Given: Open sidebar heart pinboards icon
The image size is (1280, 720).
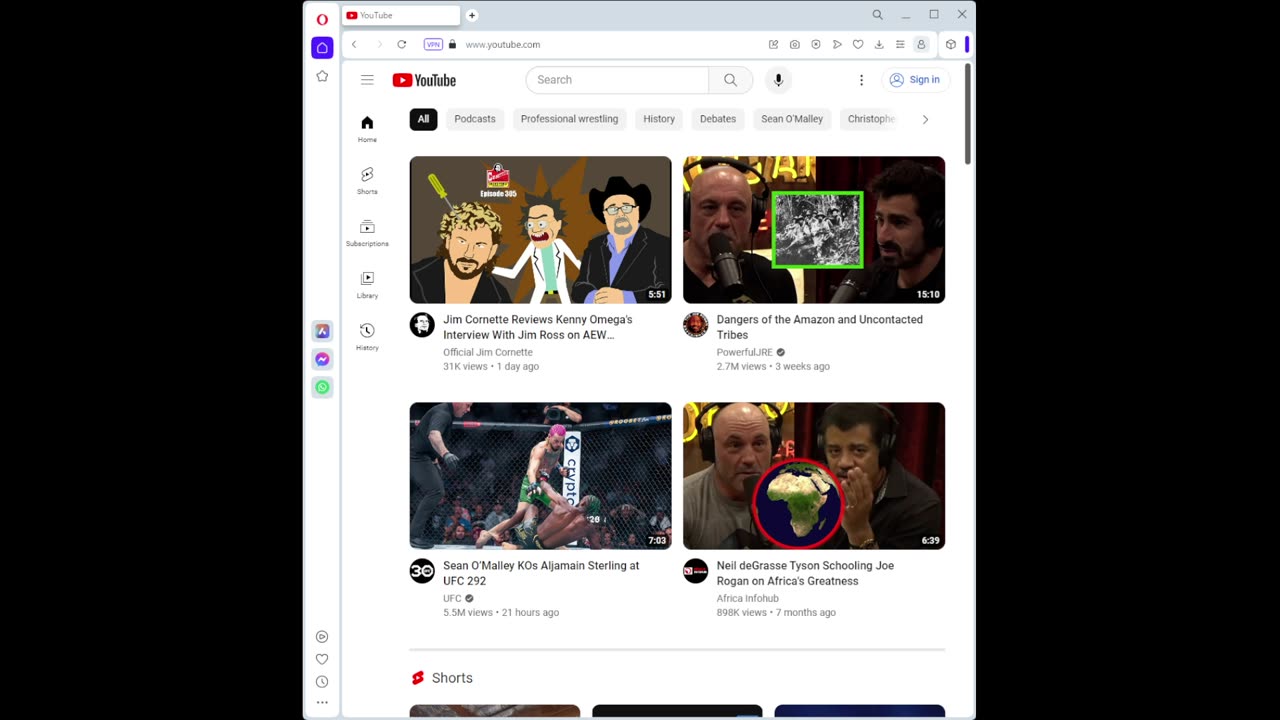Looking at the screenshot, I should click(x=322, y=659).
